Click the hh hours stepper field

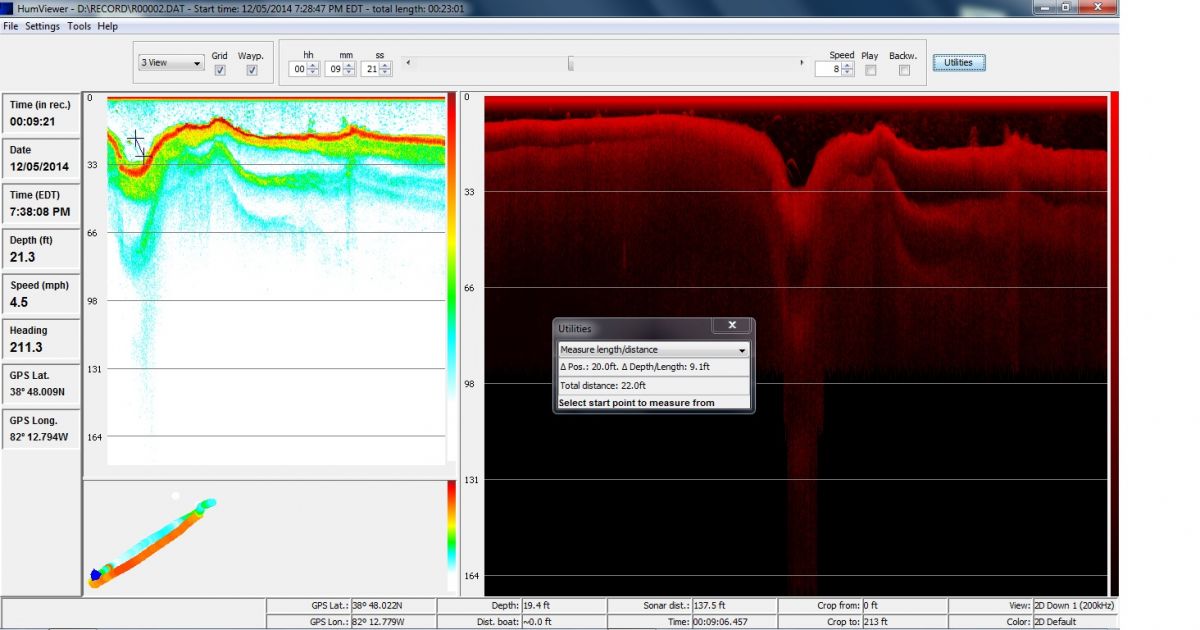point(298,69)
